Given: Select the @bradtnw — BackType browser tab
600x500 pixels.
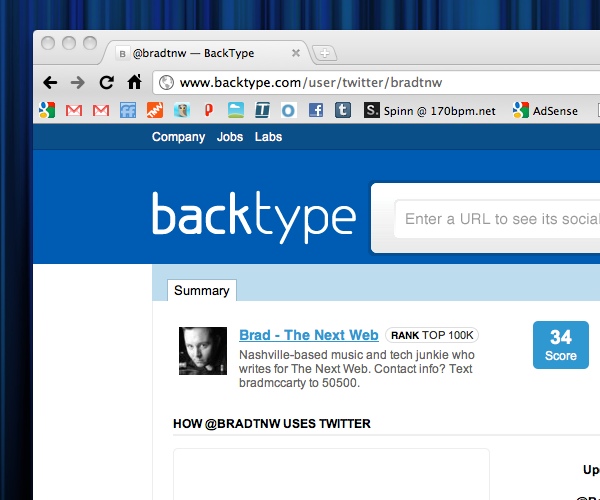Looking at the screenshot, I should coord(207,53).
